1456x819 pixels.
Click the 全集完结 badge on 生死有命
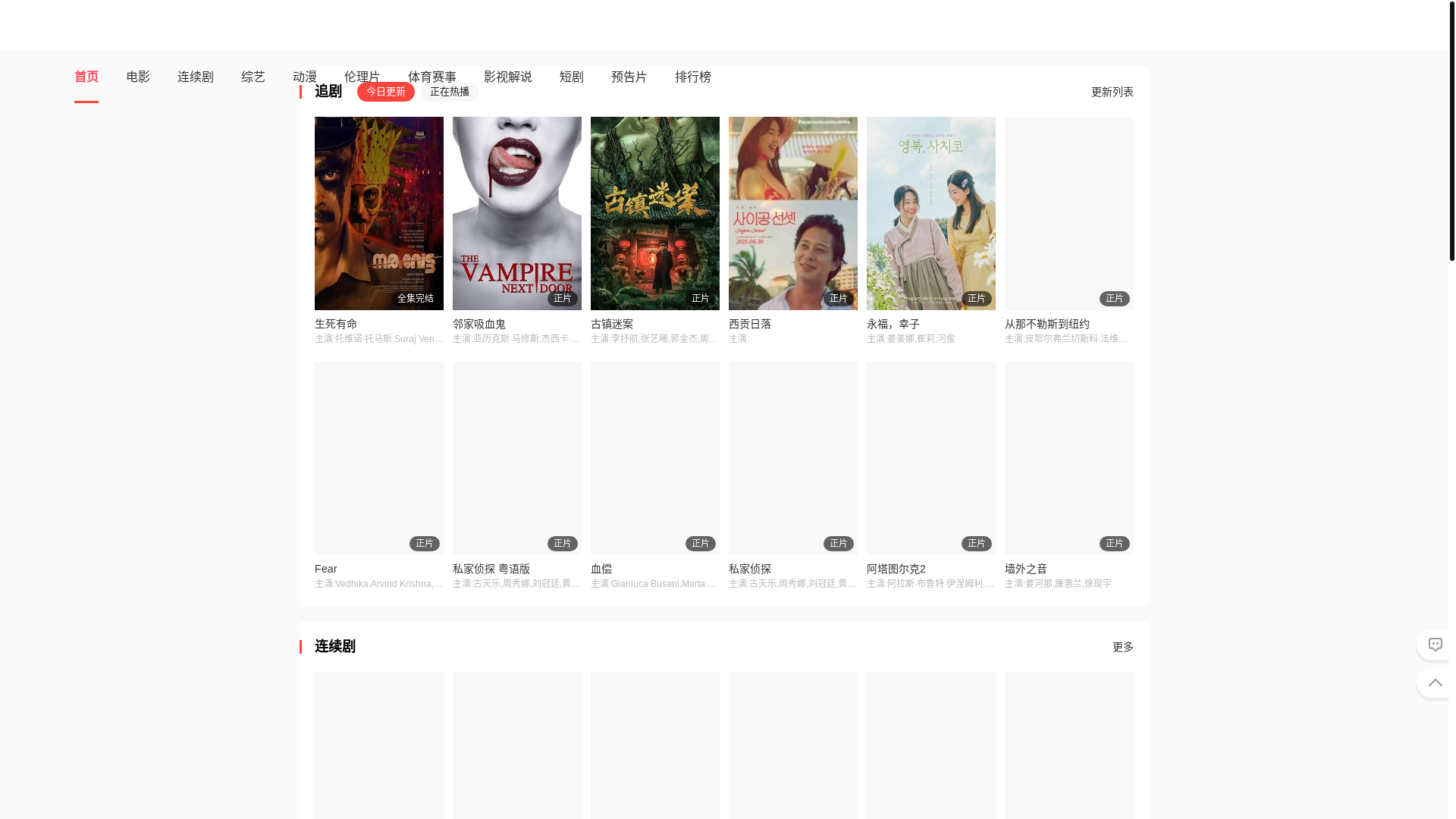(x=416, y=299)
